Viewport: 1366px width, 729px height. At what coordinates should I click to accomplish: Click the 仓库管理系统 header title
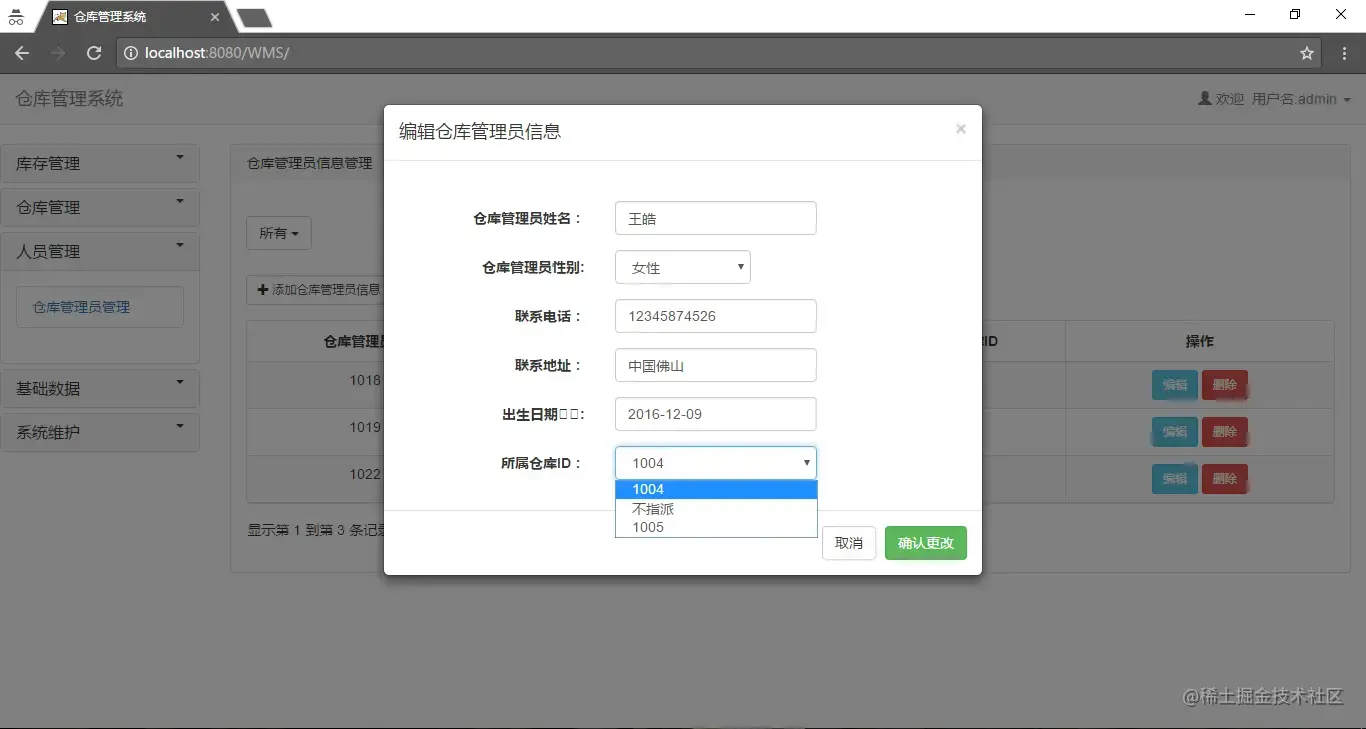(70, 99)
